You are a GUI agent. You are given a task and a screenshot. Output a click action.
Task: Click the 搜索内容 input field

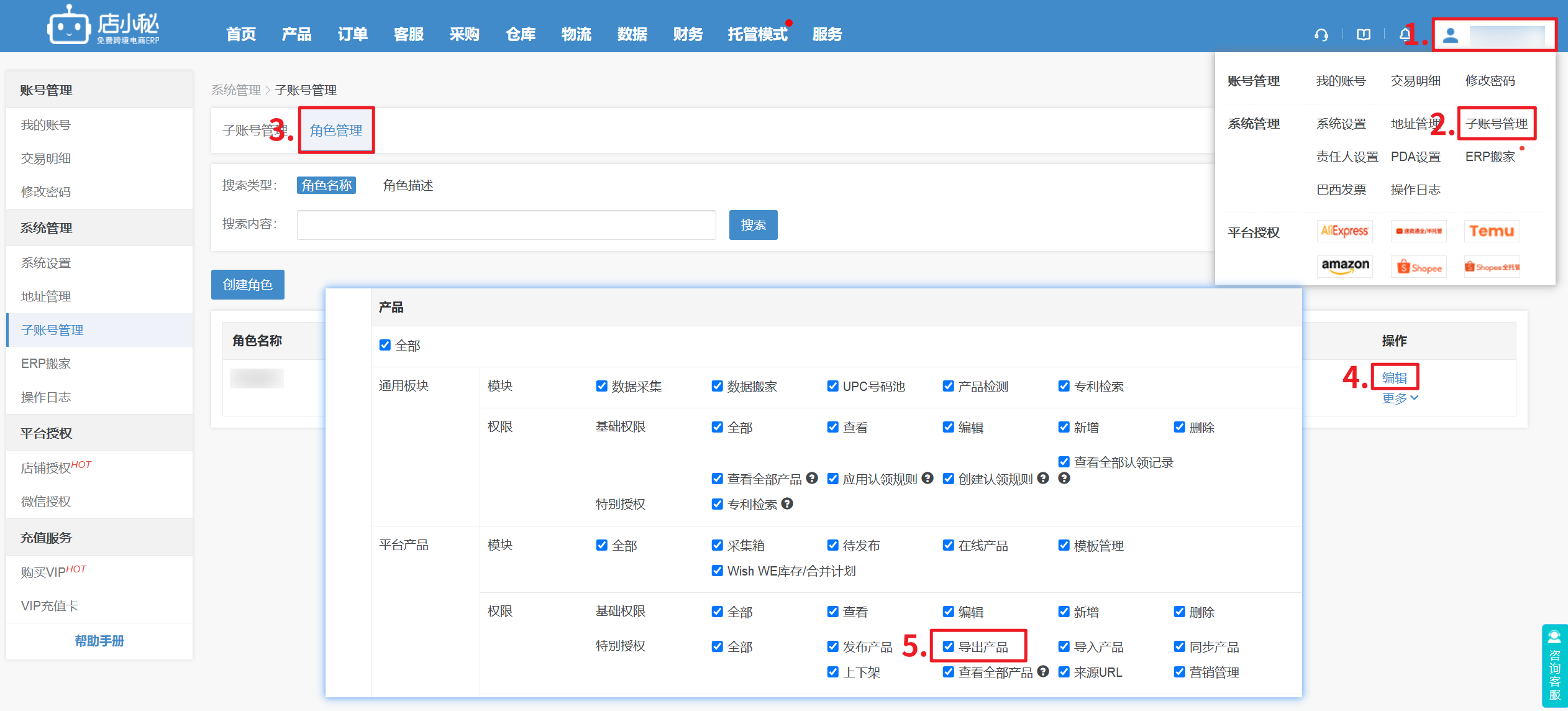click(x=506, y=225)
